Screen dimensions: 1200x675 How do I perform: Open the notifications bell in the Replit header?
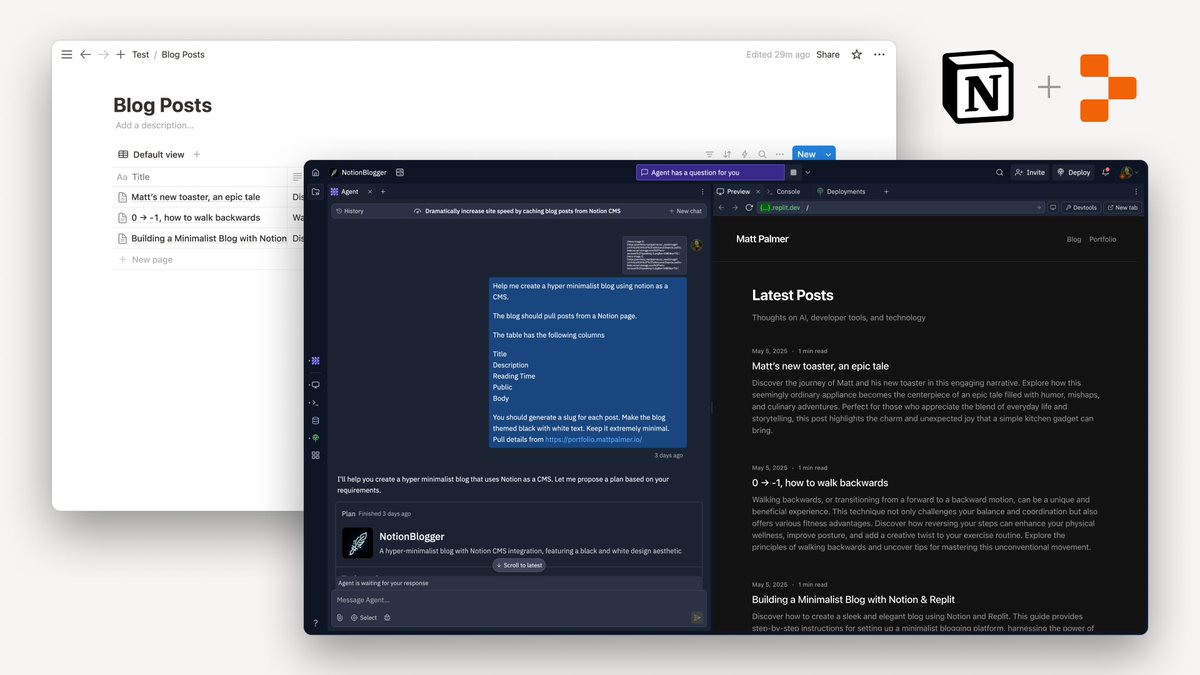(1105, 172)
